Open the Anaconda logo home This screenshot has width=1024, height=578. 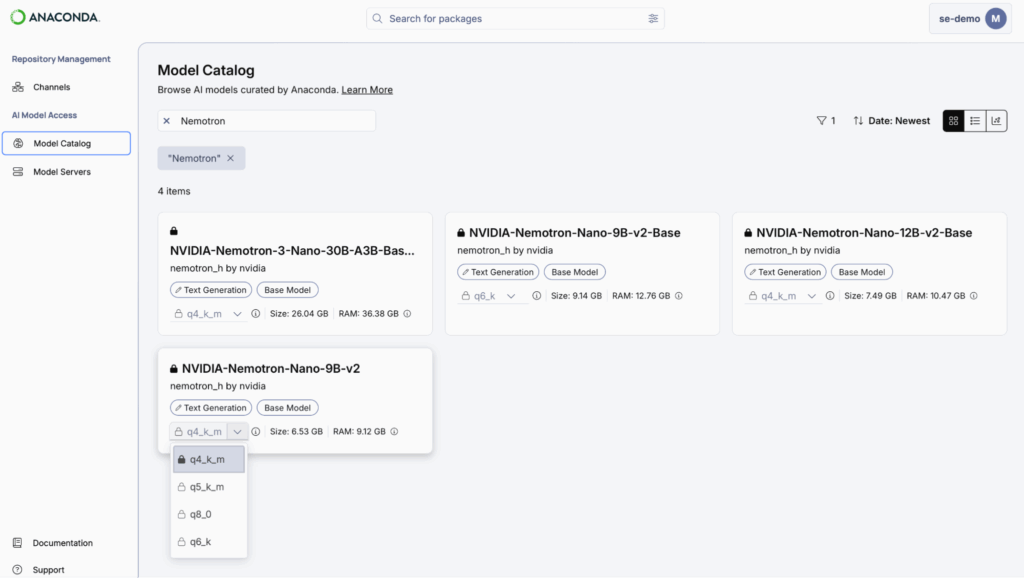(55, 18)
